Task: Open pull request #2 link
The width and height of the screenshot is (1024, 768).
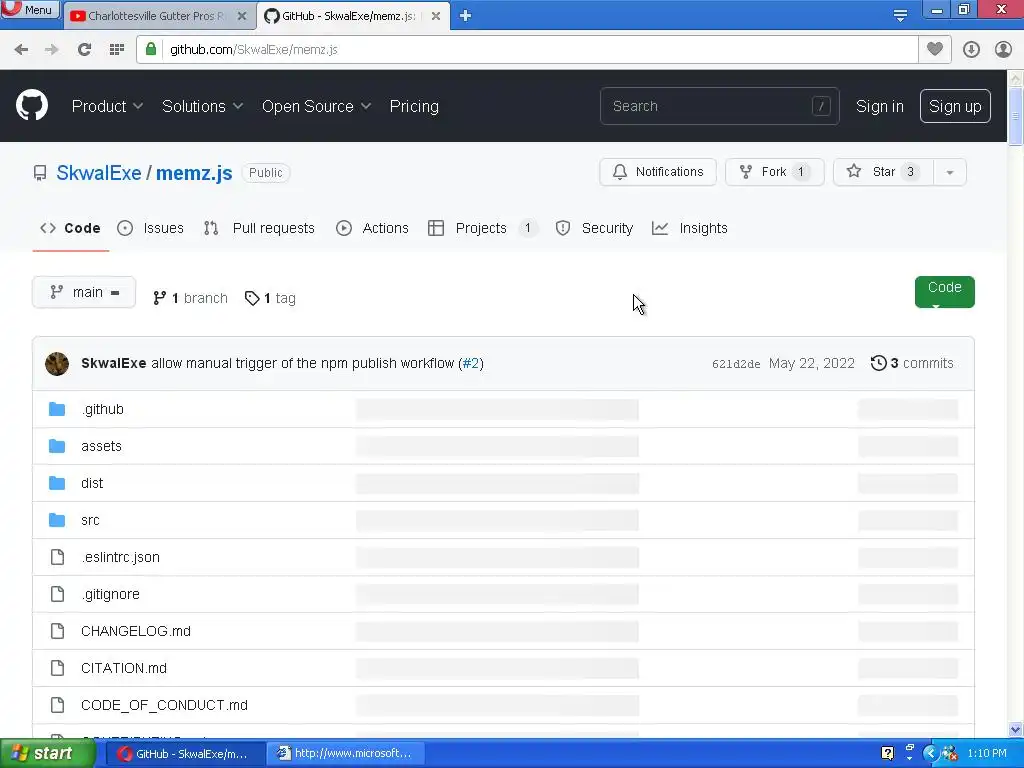Action: (x=471, y=363)
